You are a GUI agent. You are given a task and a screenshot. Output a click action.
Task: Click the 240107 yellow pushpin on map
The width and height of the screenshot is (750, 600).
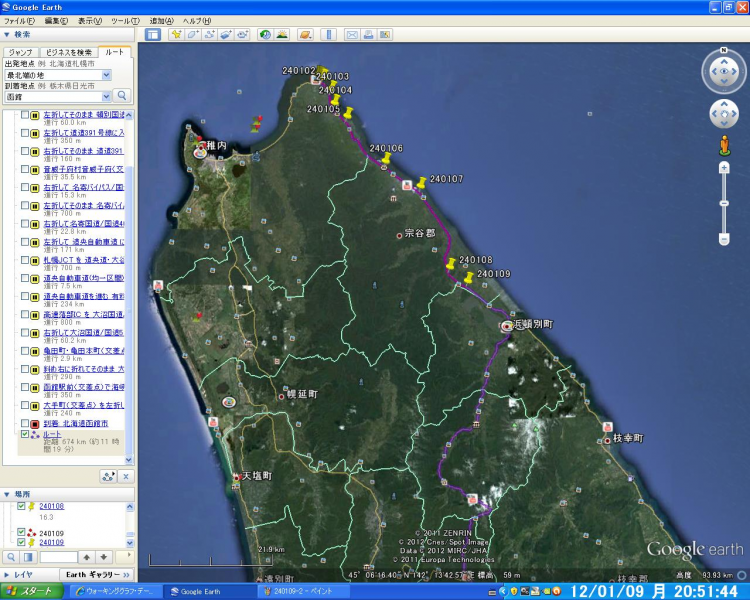coord(421,183)
